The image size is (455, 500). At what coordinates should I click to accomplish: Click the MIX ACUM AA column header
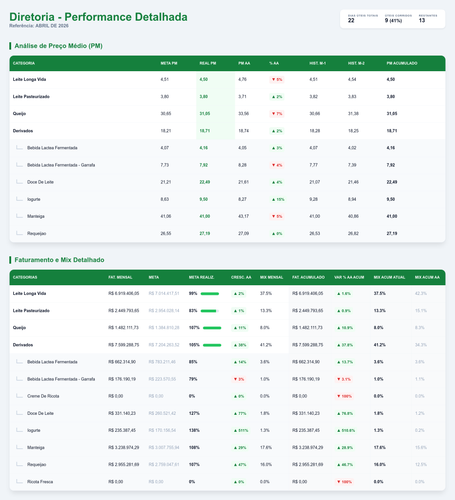(x=427, y=277)
